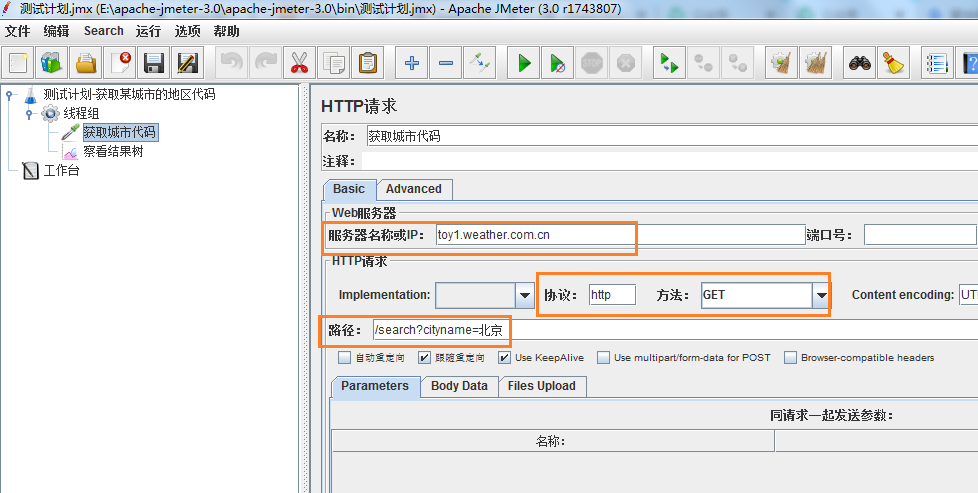This screenshot has width=978, height=493.
Task: Click the Remote start all icon
Action: tap(669, 62)
